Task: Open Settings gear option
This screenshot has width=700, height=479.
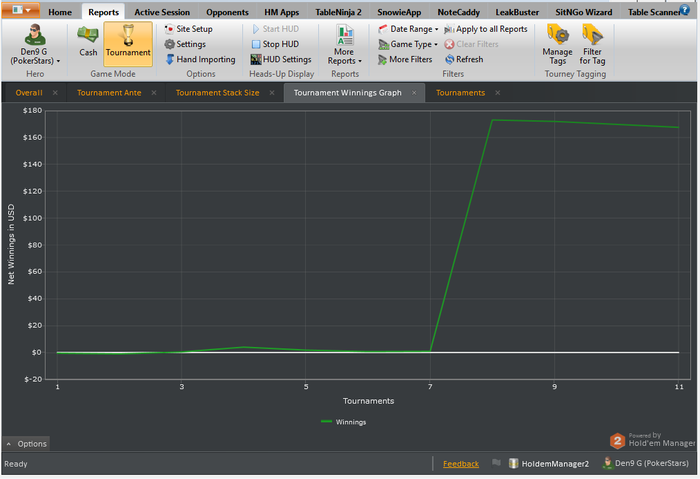Action: click(x=185, y=44)
